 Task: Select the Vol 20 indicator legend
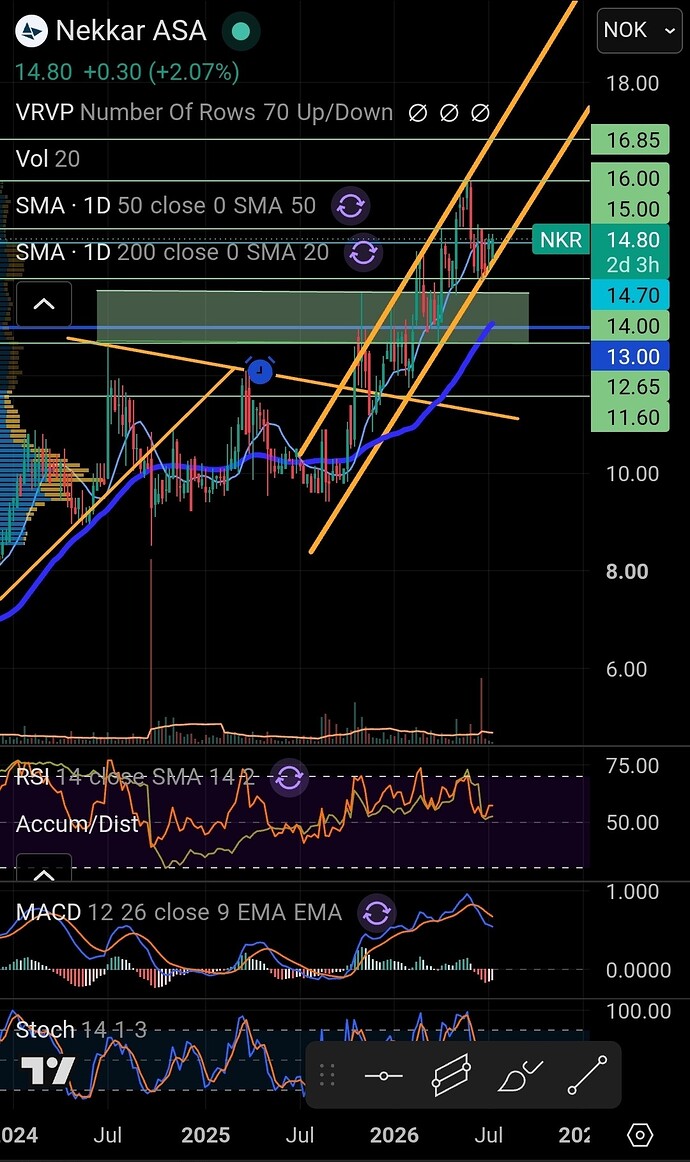pos(47,159)
